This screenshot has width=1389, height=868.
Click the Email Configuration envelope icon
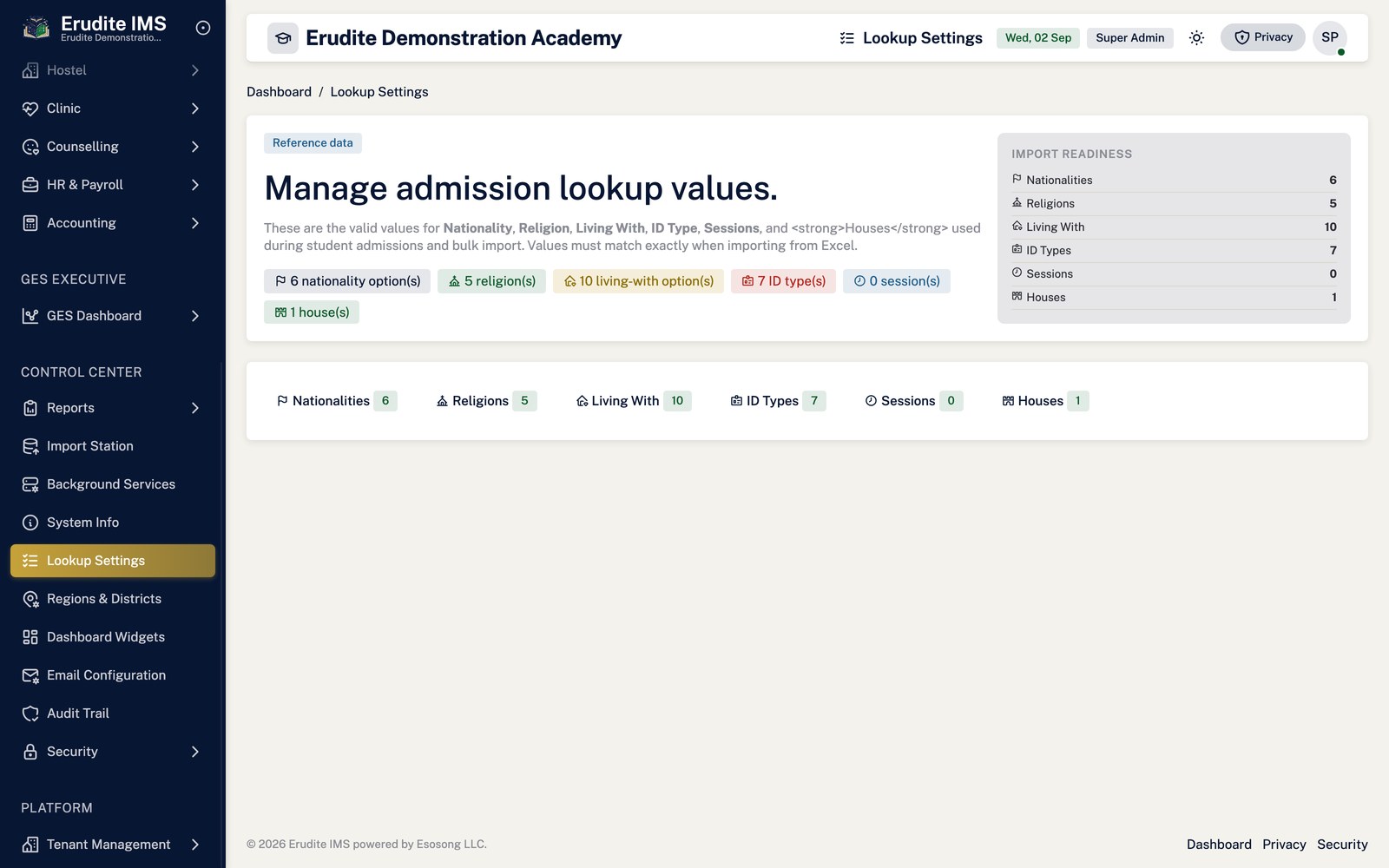tap(30, 675)
